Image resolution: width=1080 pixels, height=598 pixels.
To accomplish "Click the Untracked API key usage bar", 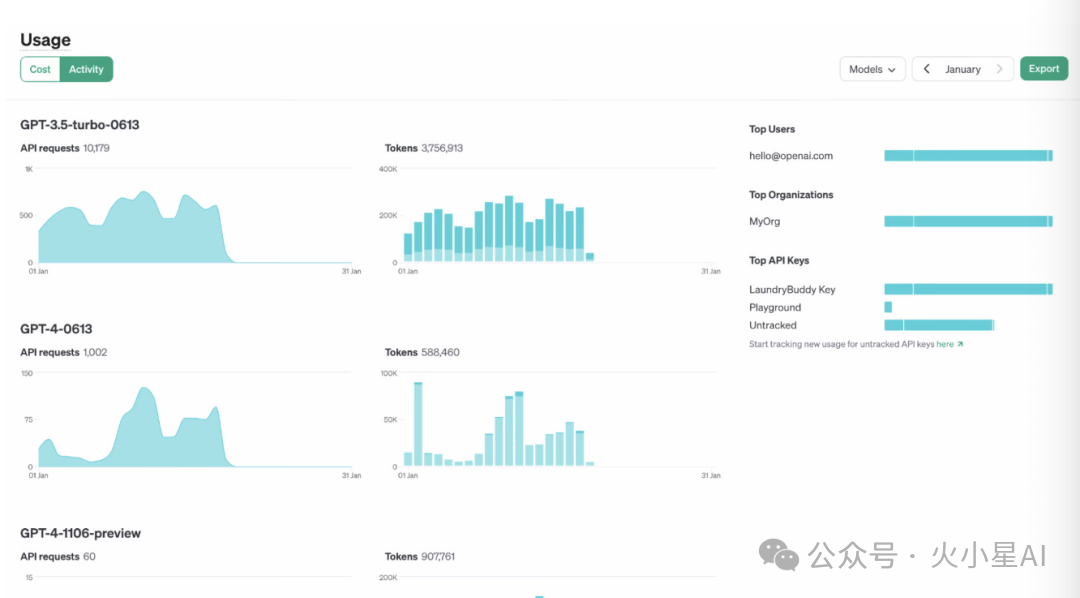I will 938,325.
